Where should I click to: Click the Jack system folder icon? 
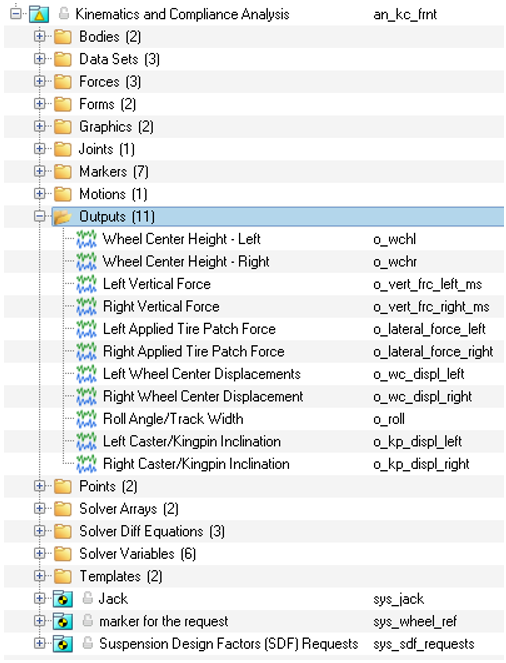(63, 599)
